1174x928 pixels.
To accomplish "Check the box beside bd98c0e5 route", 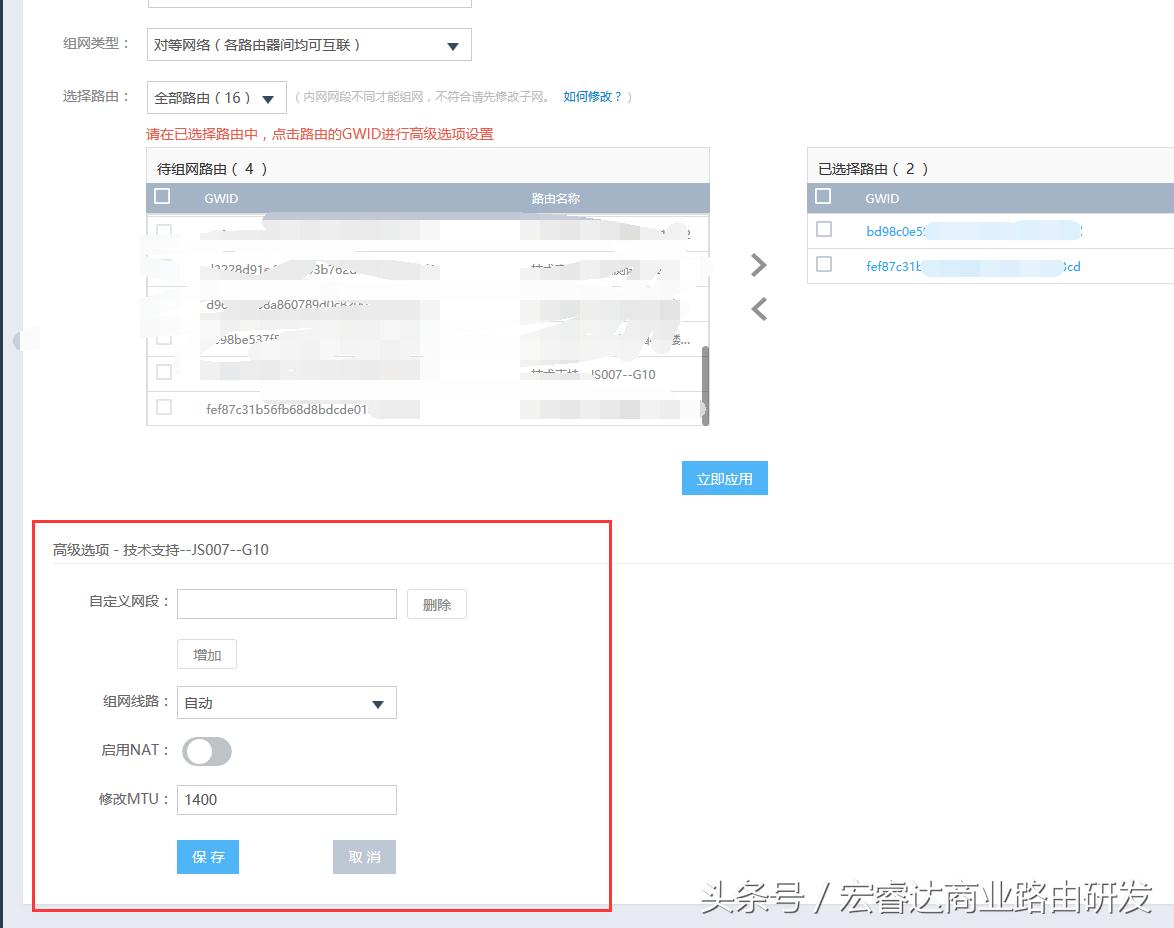I will tap(823, 229).
